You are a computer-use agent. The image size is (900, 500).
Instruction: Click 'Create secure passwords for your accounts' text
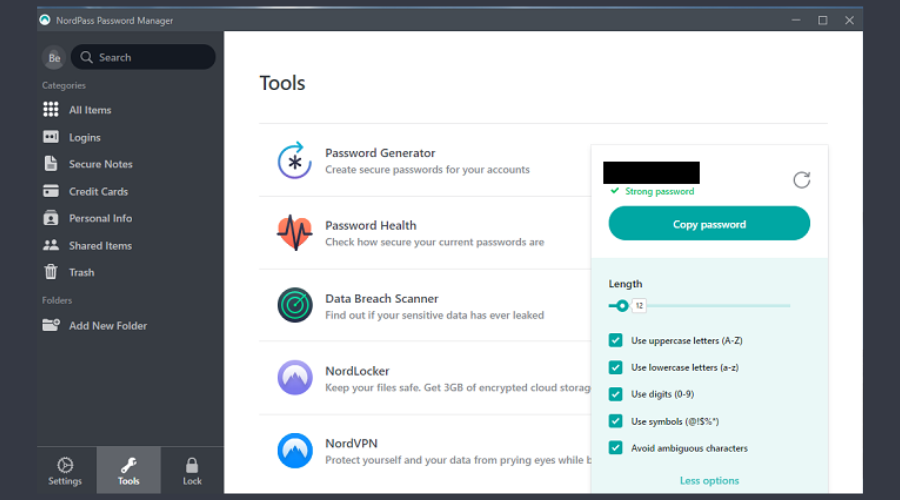pos(427,169)
